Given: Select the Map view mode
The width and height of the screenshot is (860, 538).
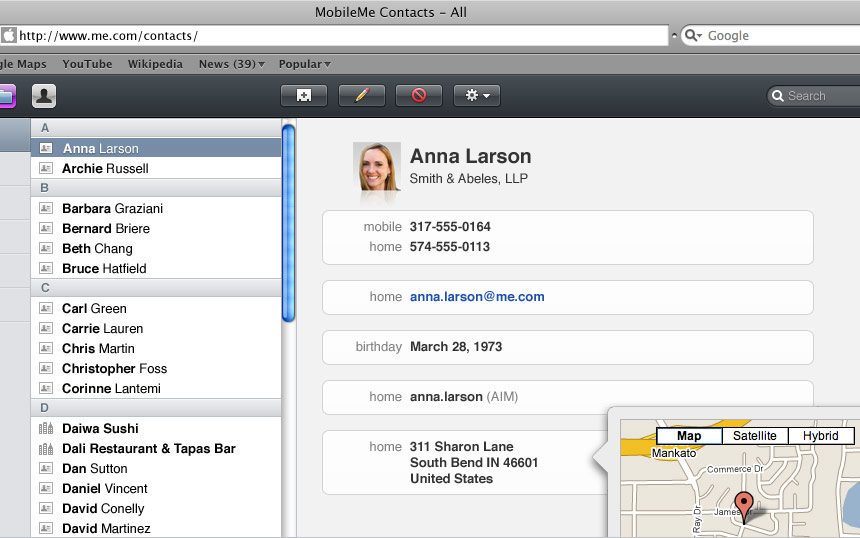Looking at the screenshot, I should click(689, 436).
